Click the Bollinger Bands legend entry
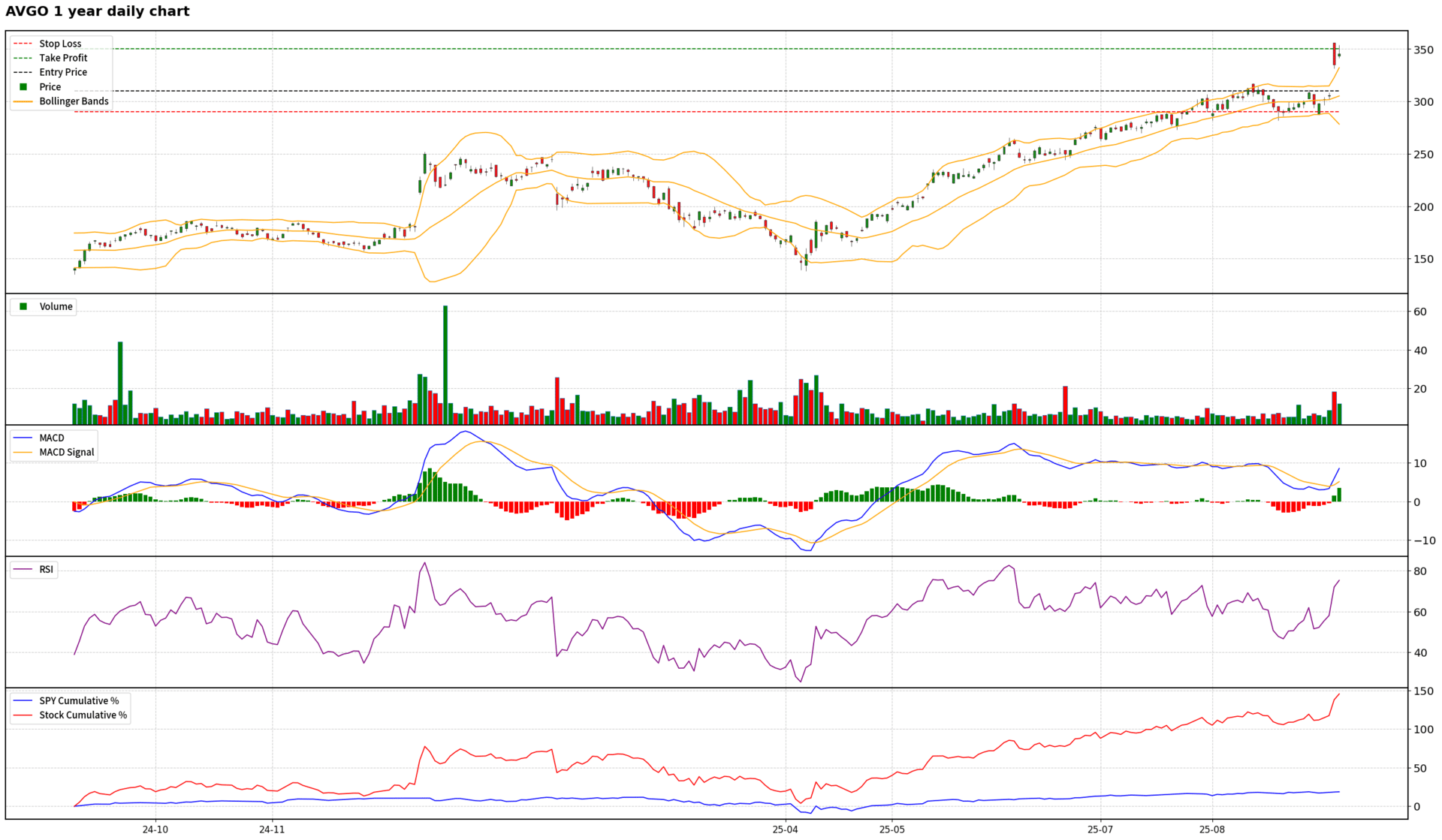Viewport: 1442px width, 840px height. pos(74,101)
